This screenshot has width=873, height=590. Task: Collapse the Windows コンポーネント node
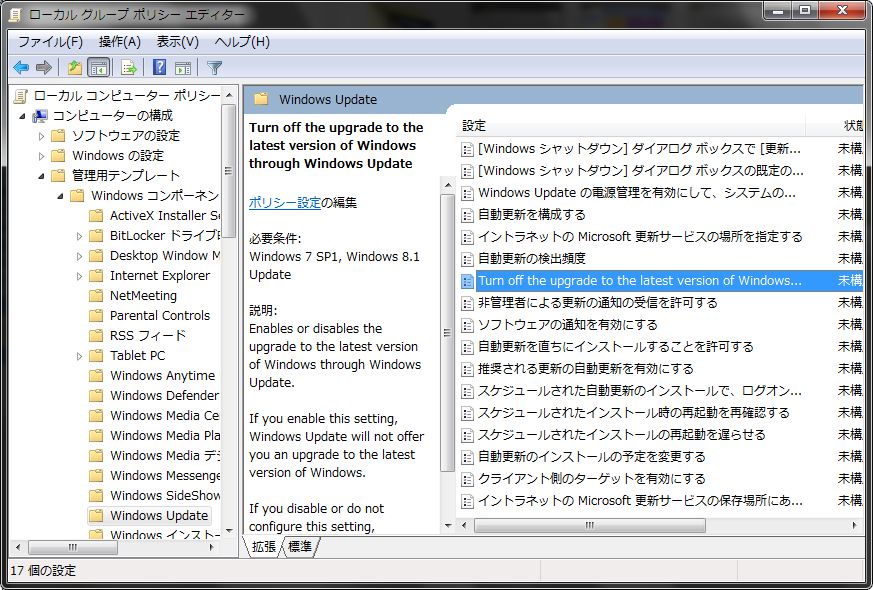[60, 196]
